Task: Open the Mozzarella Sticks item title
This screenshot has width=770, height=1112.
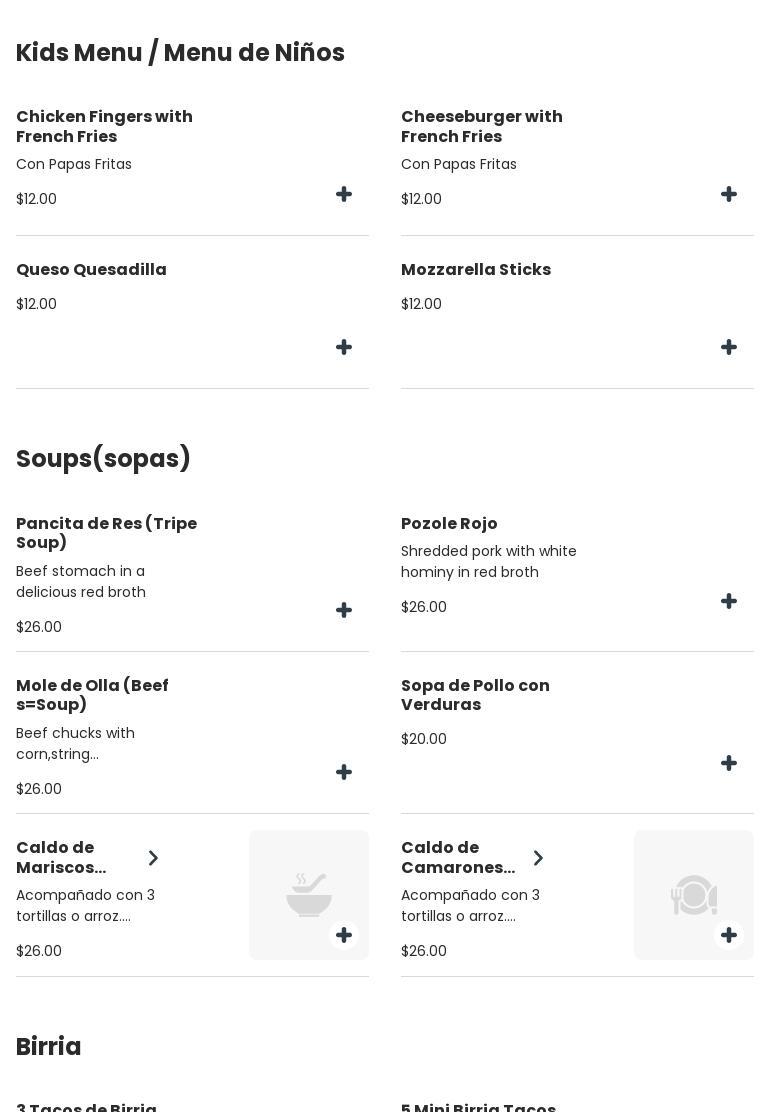Action: [x=476, y=270]
